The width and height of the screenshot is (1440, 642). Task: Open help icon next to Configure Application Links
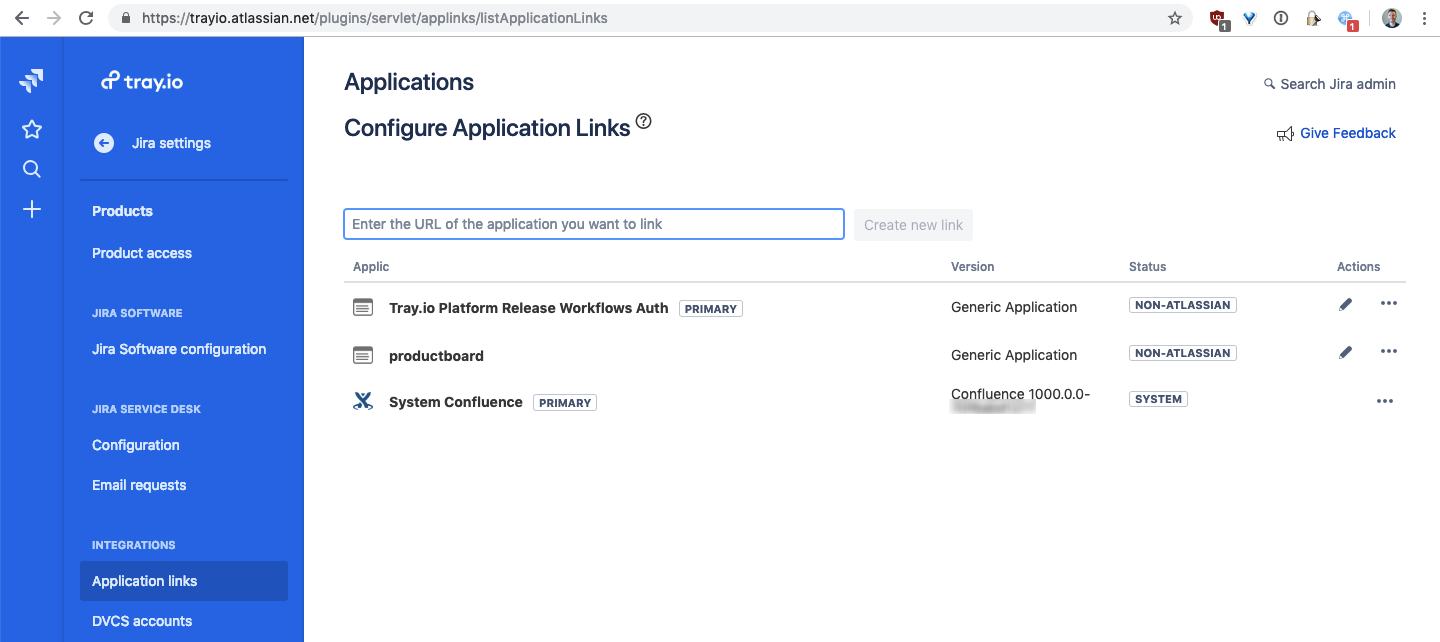[644, 122]
